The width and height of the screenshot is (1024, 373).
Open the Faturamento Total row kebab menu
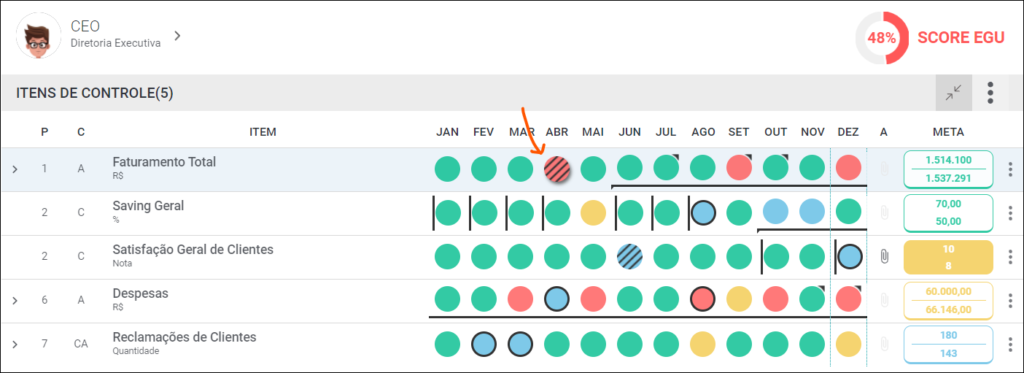[1010, 169]
